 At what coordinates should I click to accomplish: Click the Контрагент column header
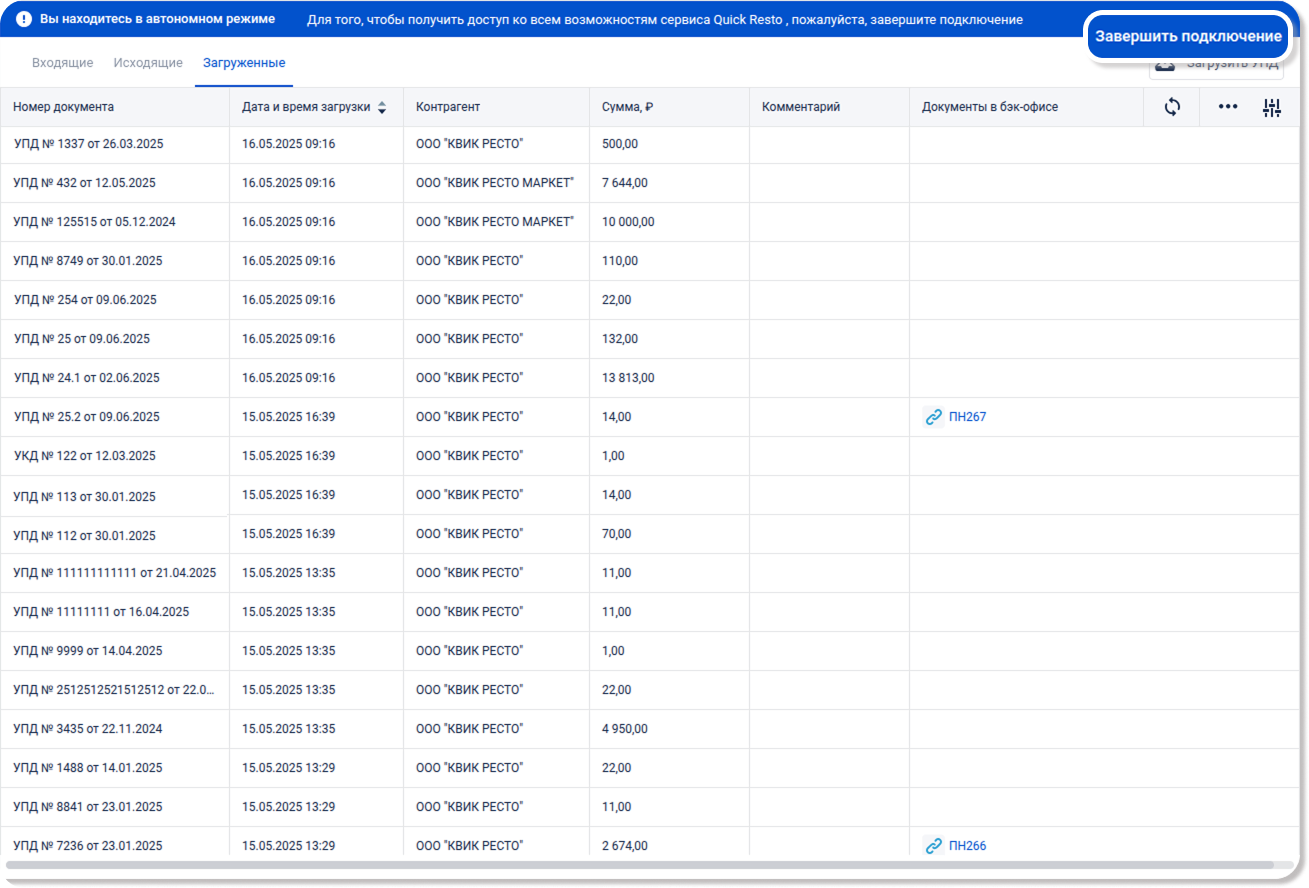(x=448, y=107)
